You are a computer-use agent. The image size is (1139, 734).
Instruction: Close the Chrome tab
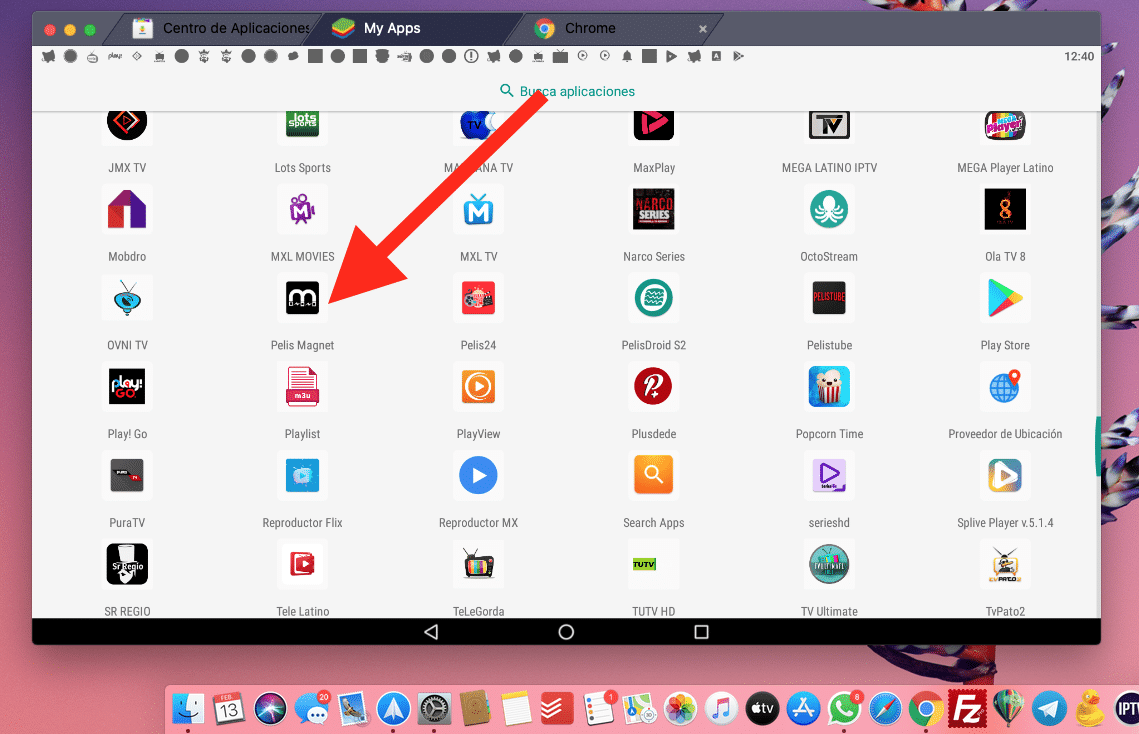702,29
